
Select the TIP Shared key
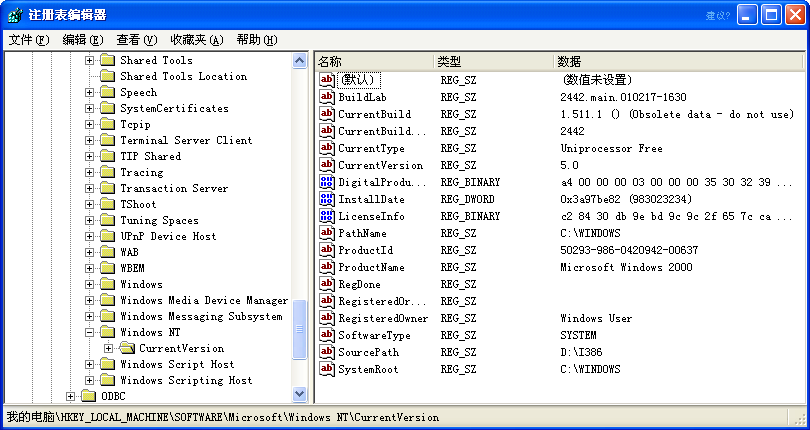click(150, 156)
